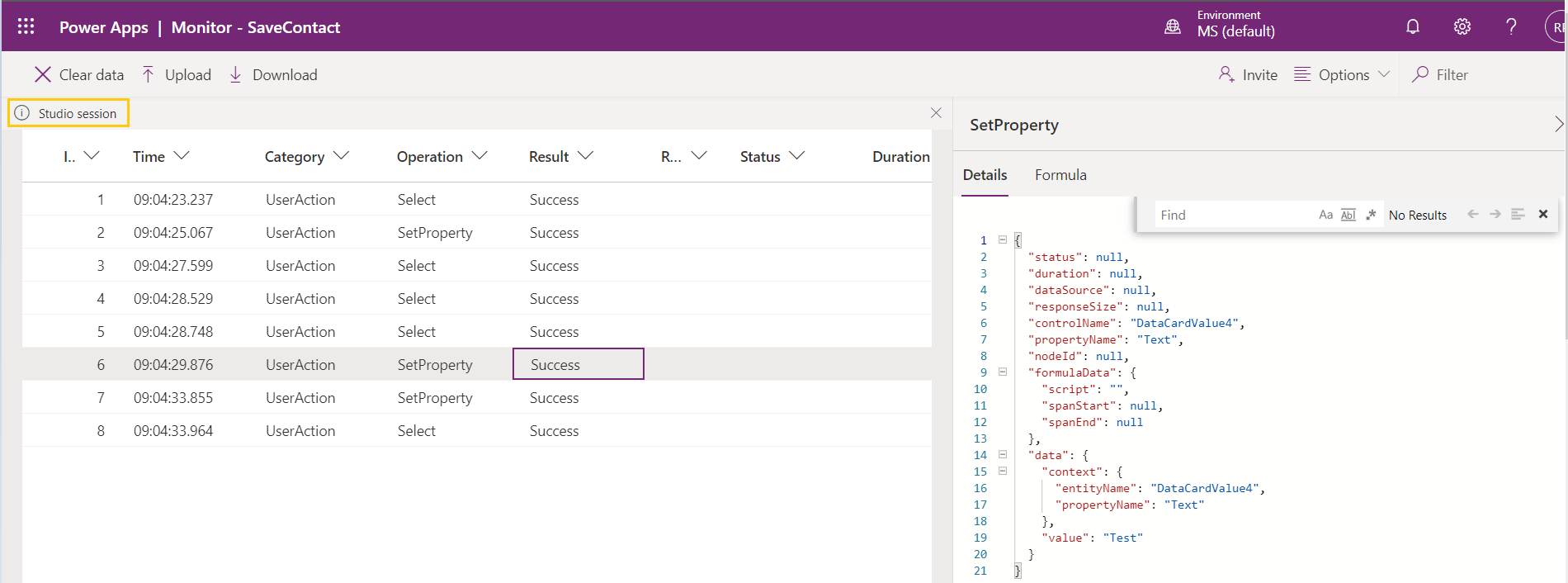Viewport: 1568px width, 583px height.
Task: Click the Environment globe icon
Action: point(1172,26)
